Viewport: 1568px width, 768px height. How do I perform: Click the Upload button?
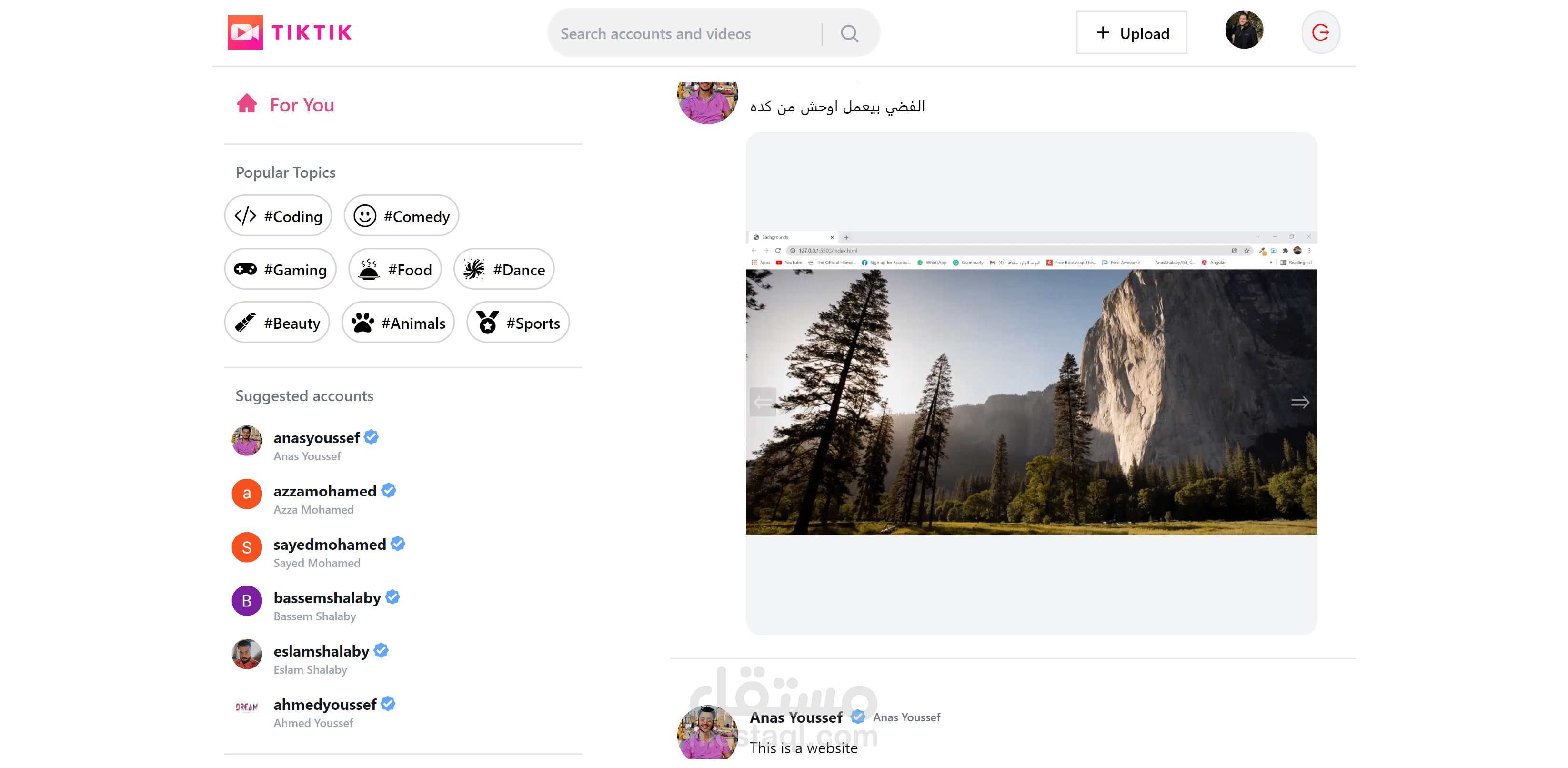[1131, 32]
